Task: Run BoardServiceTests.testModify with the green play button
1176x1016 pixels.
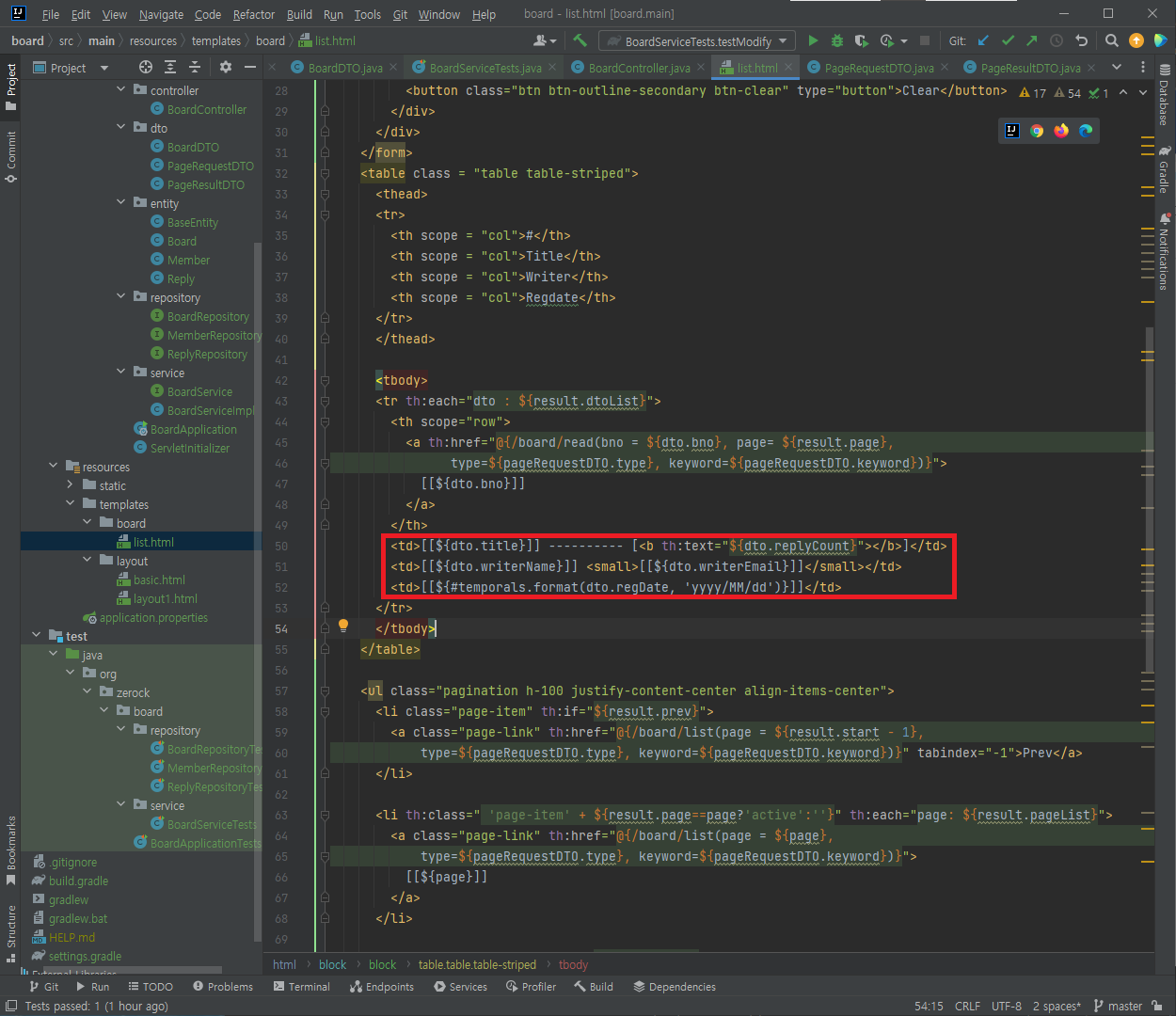Action: 813,40
